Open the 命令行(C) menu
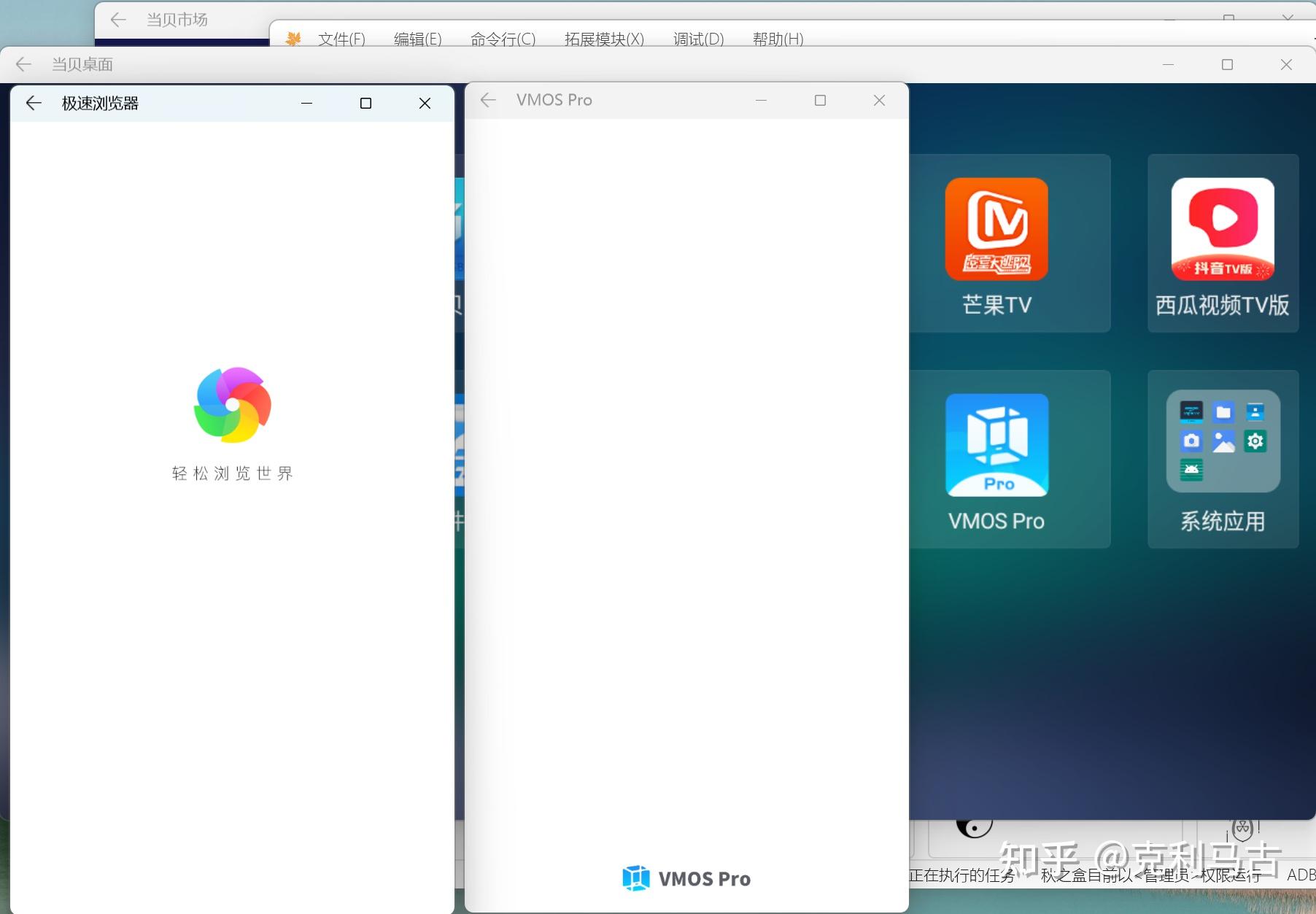Image resolution: width=1316 pixels, height=914 pixels. 503,39
